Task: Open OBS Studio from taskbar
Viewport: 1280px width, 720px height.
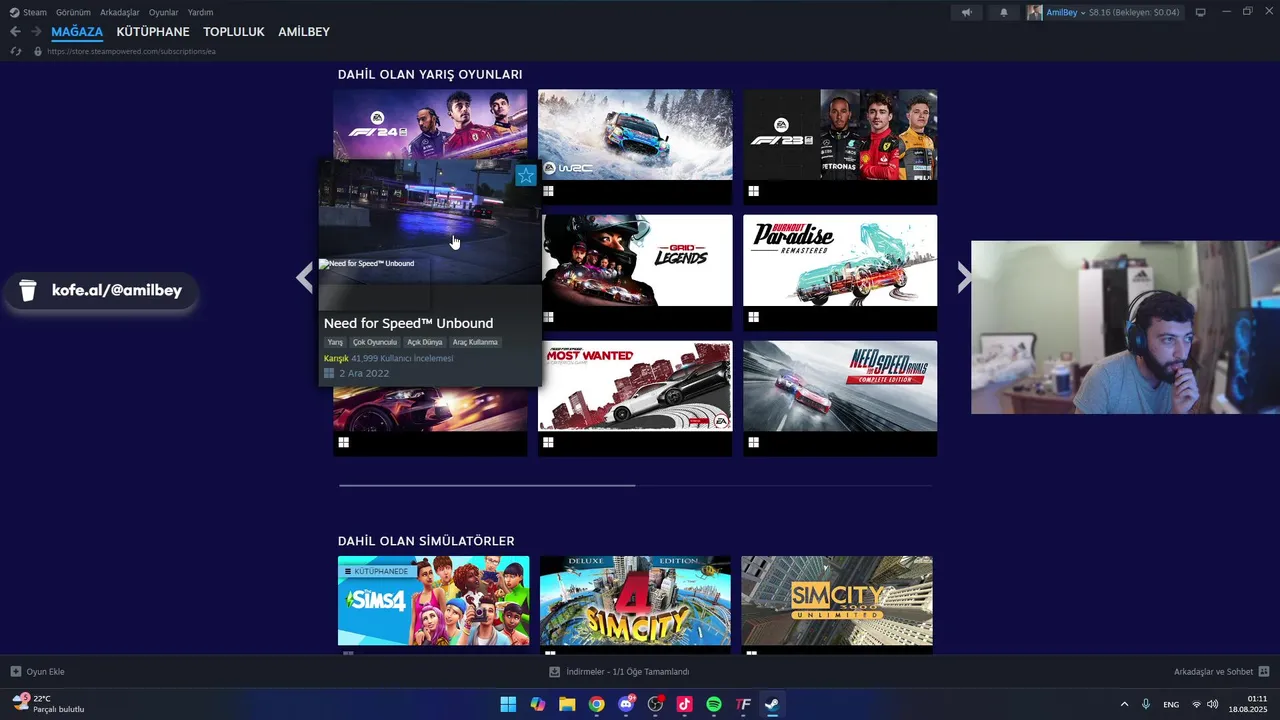Action: tap(655, 704)
